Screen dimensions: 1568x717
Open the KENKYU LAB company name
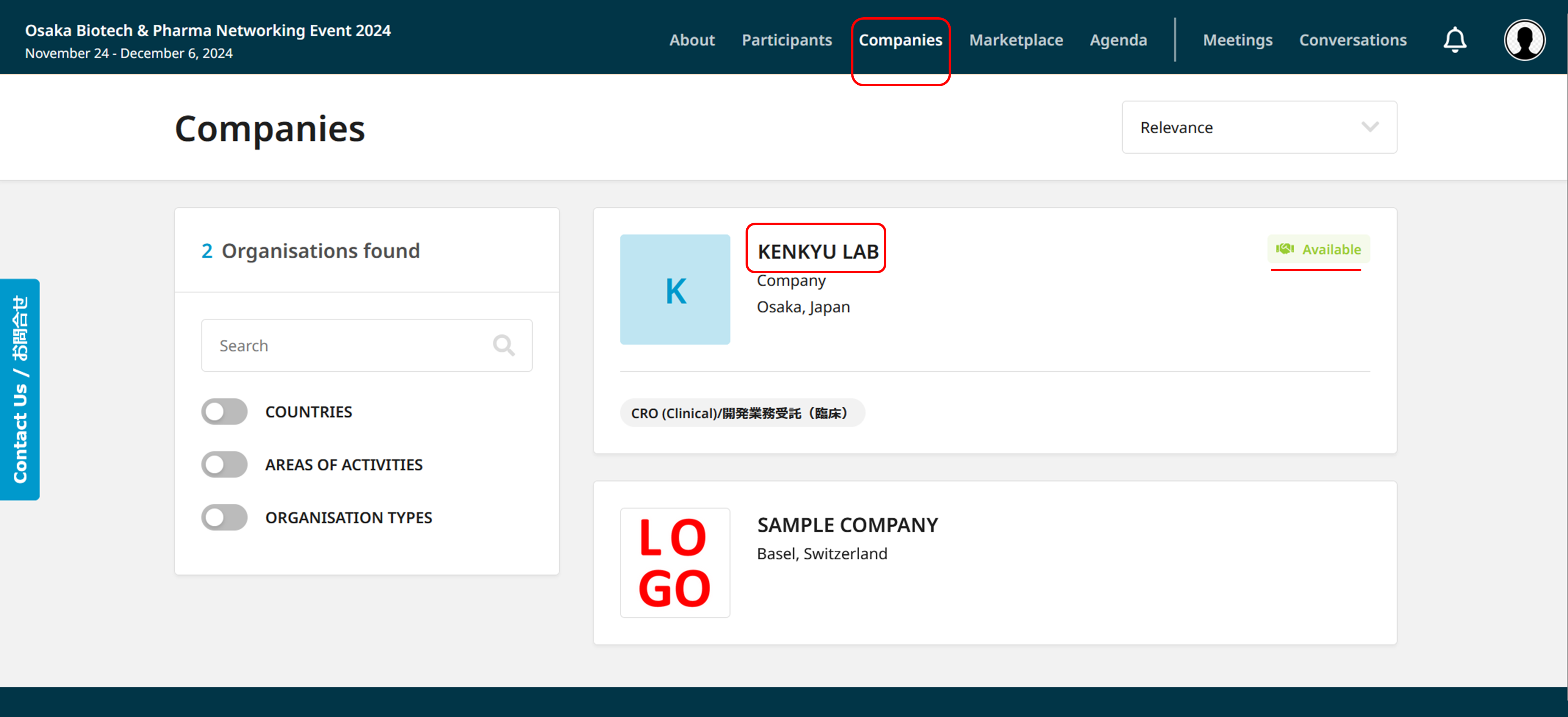(x=817, y=251)
